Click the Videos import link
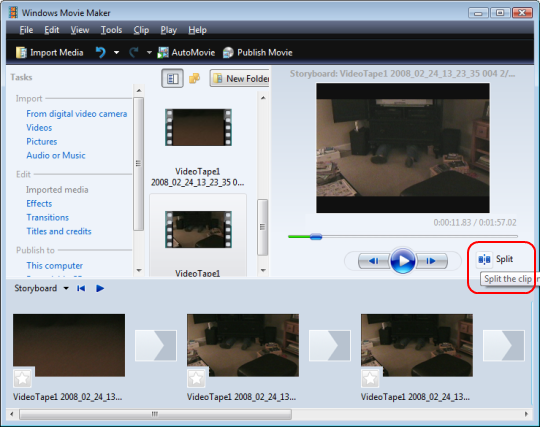The image size is (540, 427). [39, 127]
